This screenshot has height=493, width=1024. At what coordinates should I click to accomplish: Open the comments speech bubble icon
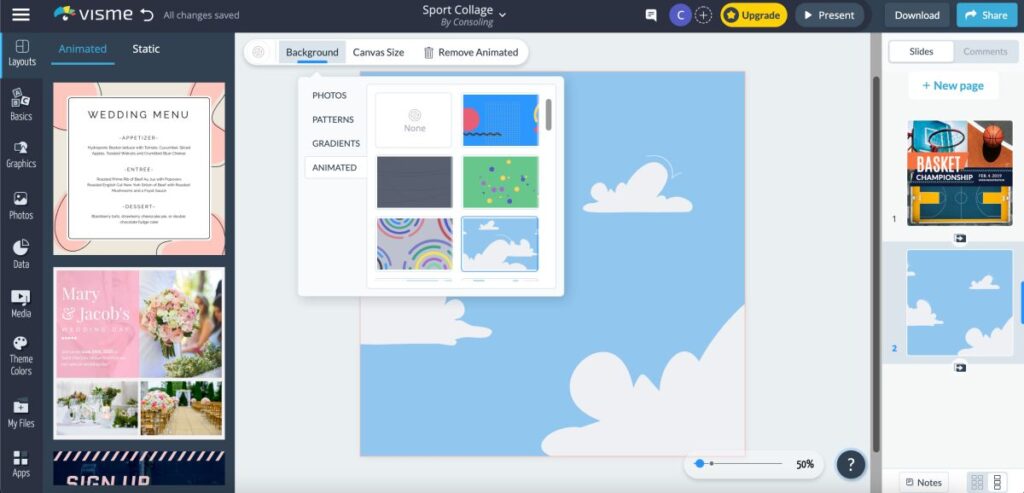pyautogui.click(x=651, y=15)
